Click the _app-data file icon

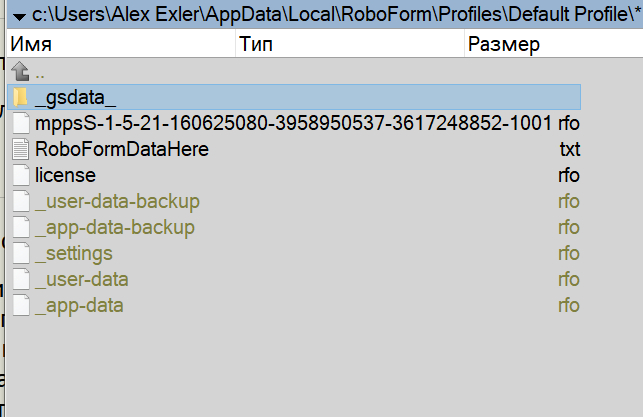[21, 305]
